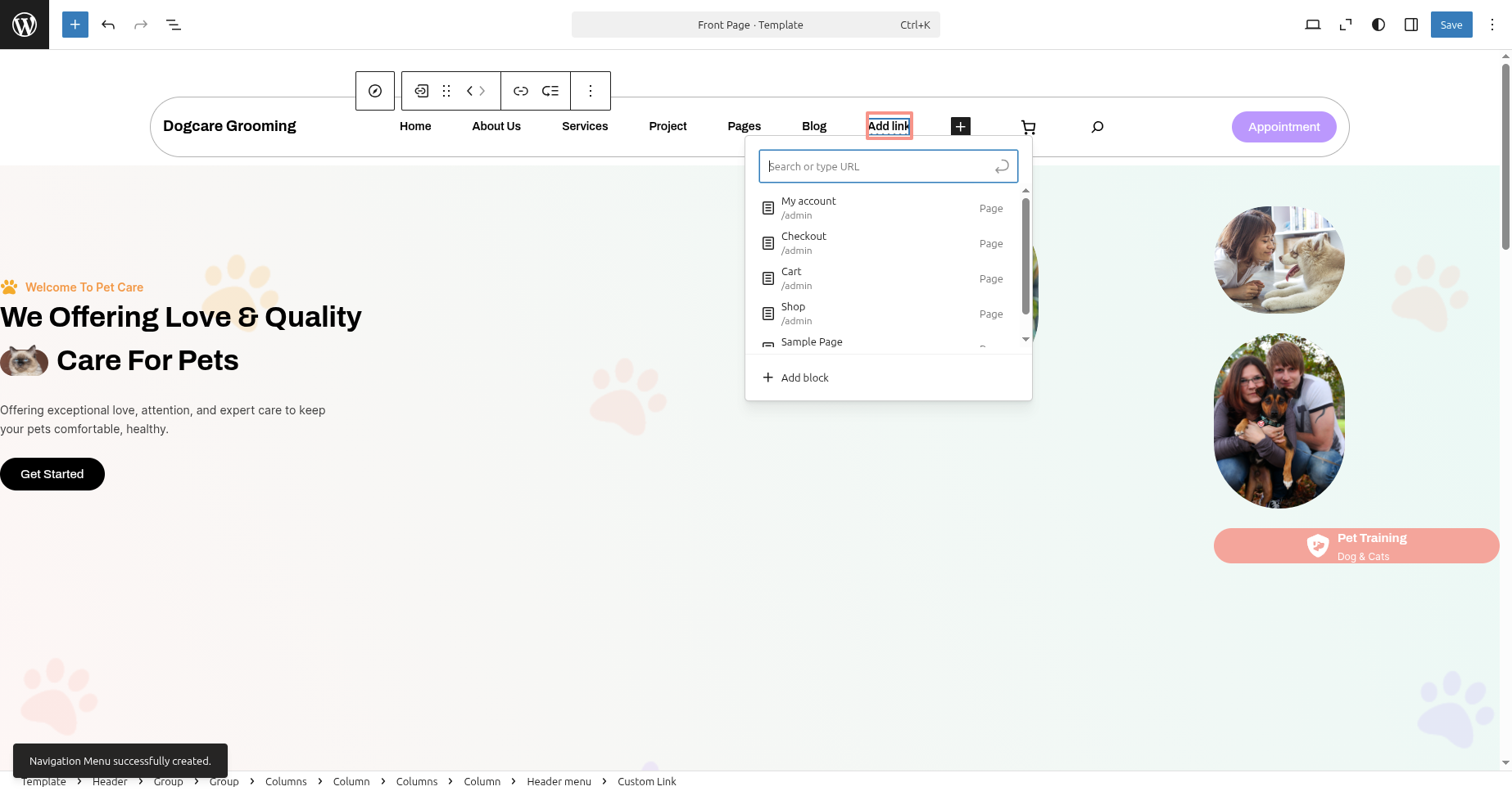Go to Header in the breadcrumb
The width and height of the screenshot is (1512, 791).
click(x=110, y=781)
